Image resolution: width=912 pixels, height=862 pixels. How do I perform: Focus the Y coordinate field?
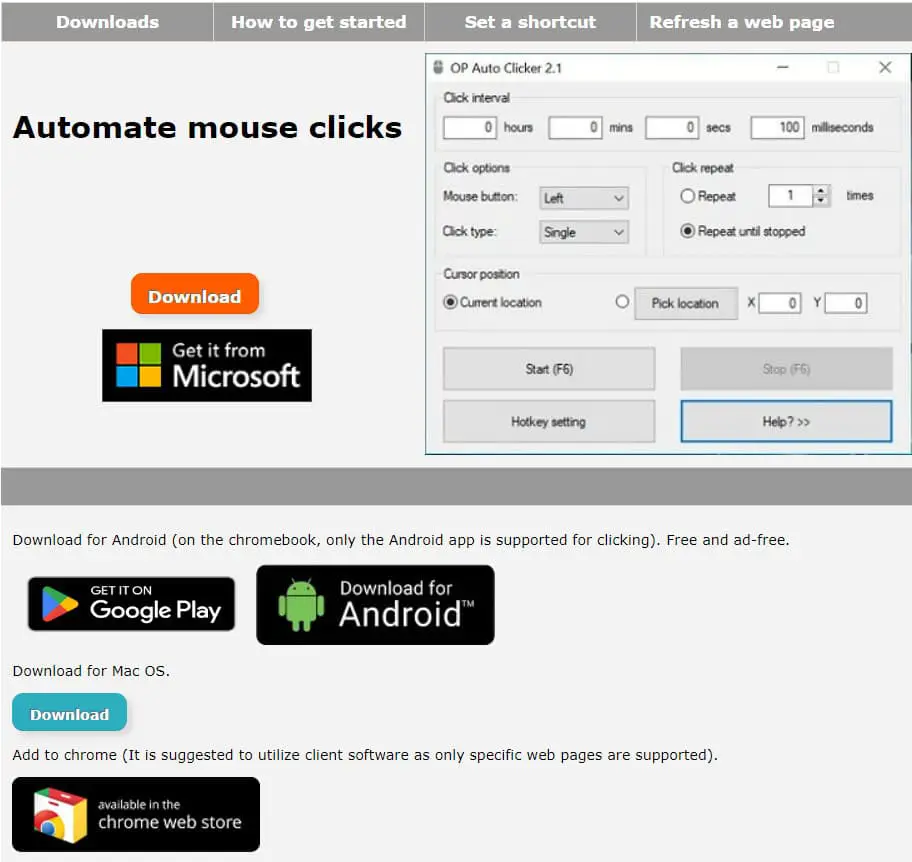pyautogui.click(x=846, y=303)
